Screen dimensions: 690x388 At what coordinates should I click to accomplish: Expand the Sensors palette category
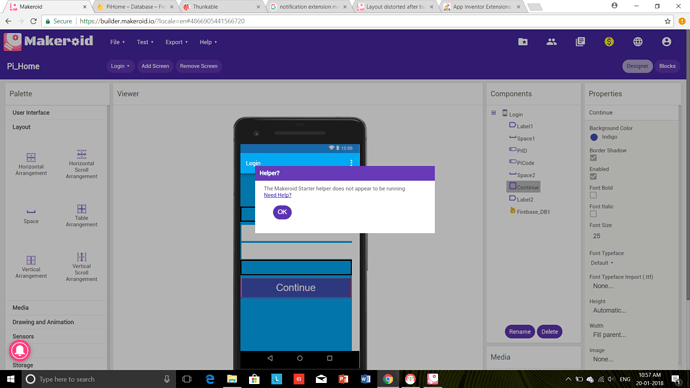pos(56,336)
